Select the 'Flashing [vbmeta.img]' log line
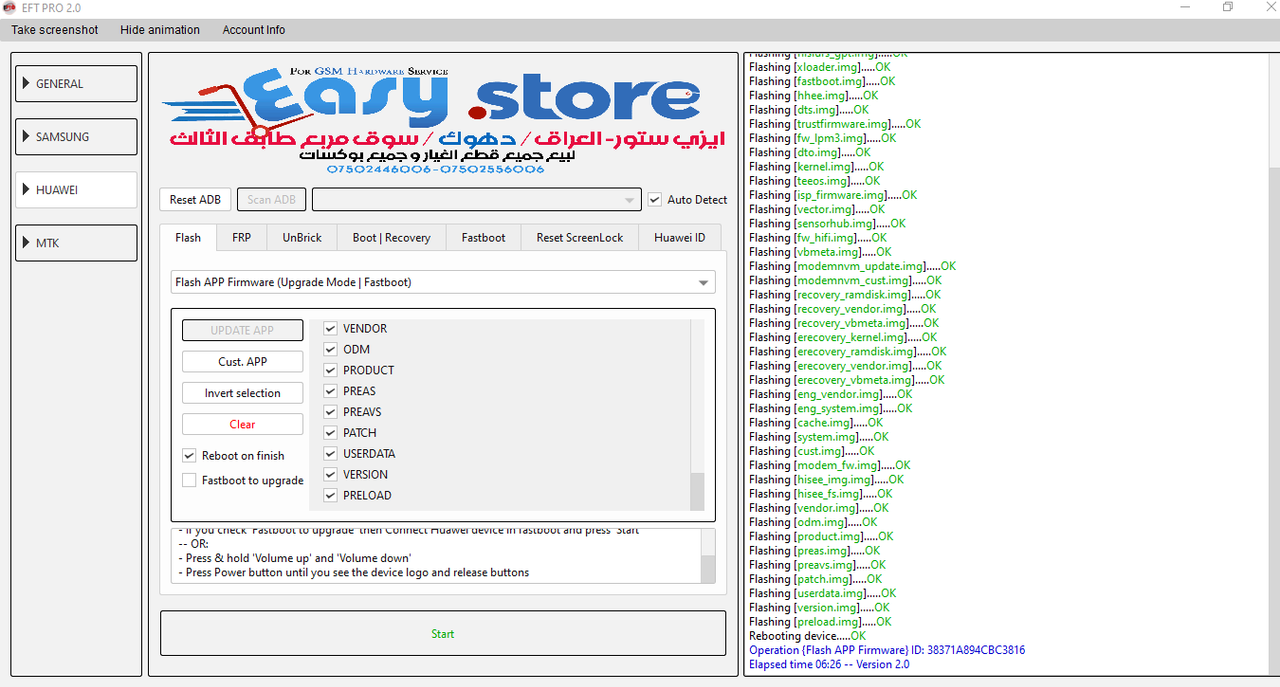The width and height of the screenshot is (1280, 687). coord(820,252)
